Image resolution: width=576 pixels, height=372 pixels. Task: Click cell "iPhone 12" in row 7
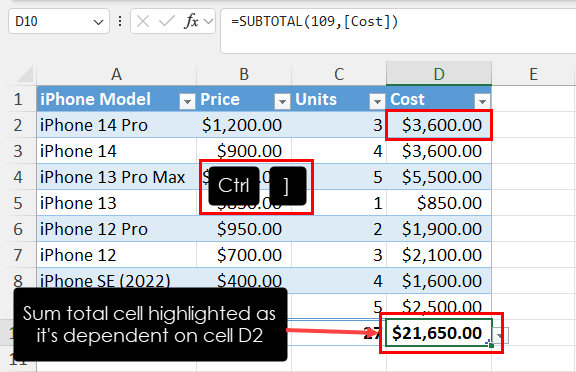click(x=116, y=255)
